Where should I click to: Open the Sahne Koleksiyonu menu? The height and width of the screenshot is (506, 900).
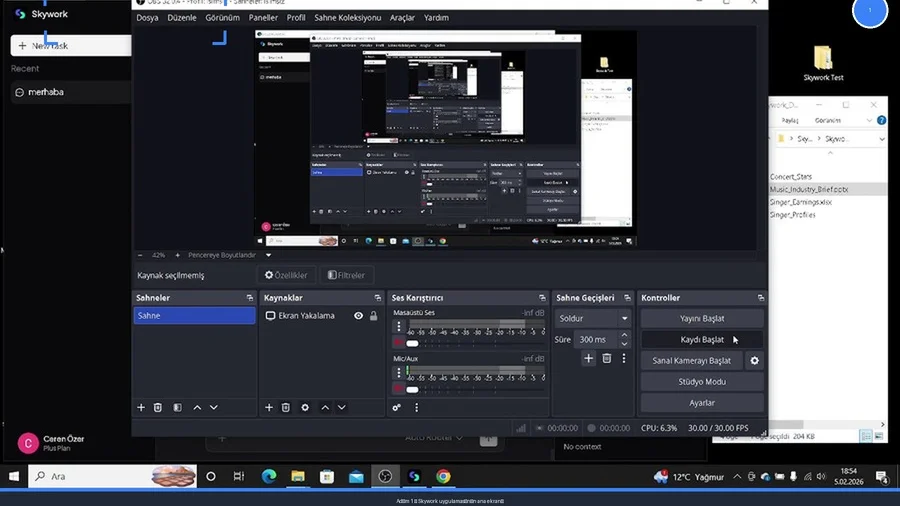click(349, 18)
